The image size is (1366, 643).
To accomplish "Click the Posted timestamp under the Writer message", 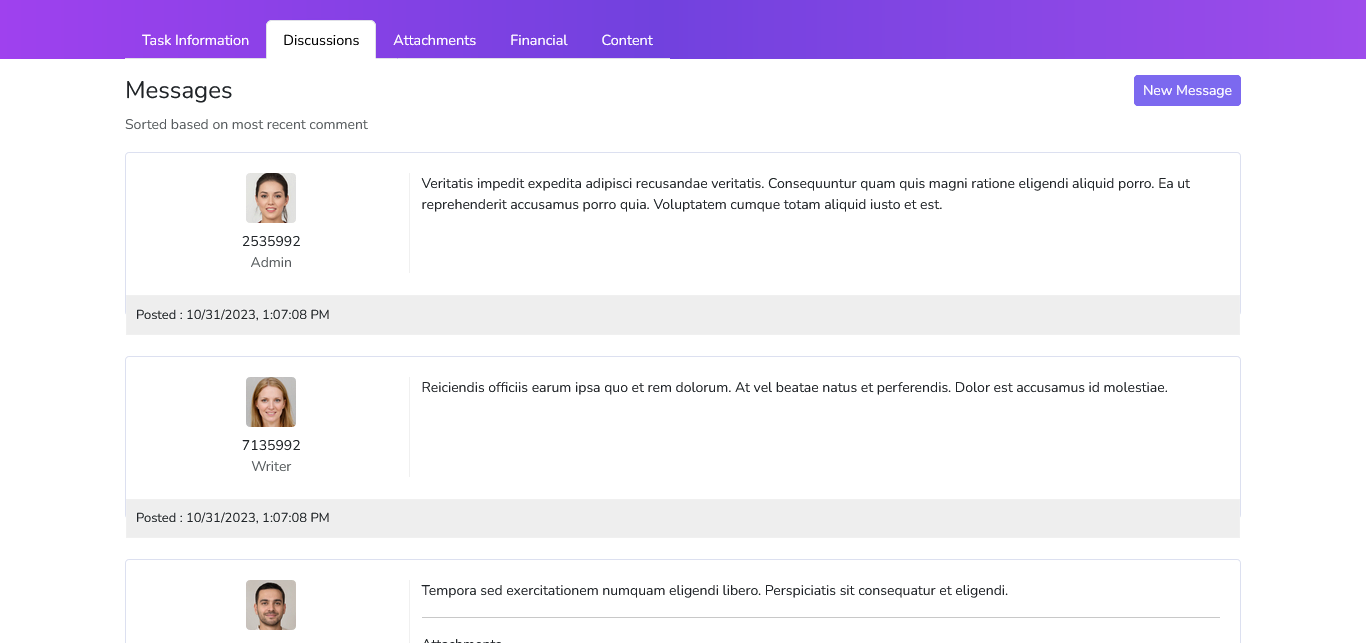I will [233, 518].
